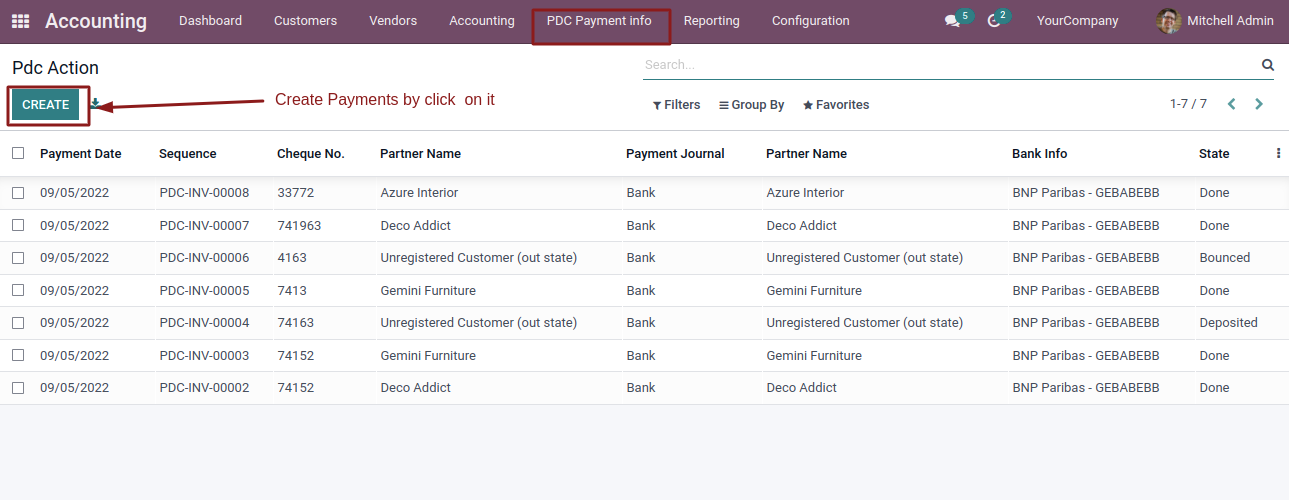Click cheque number 741963

click(299, 226)
